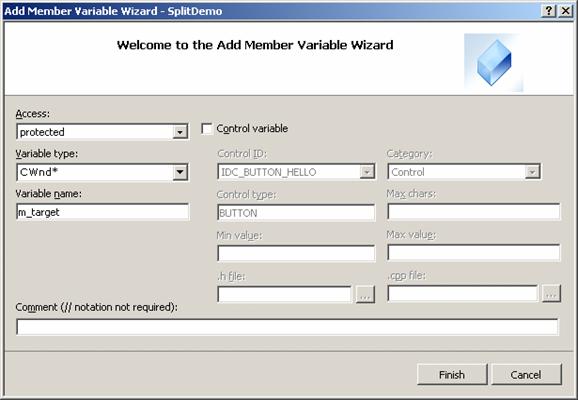Image resolution: width=578 pixels, height=400 pixels.
Task: Click the Min value field
Action: pos(296,253)
